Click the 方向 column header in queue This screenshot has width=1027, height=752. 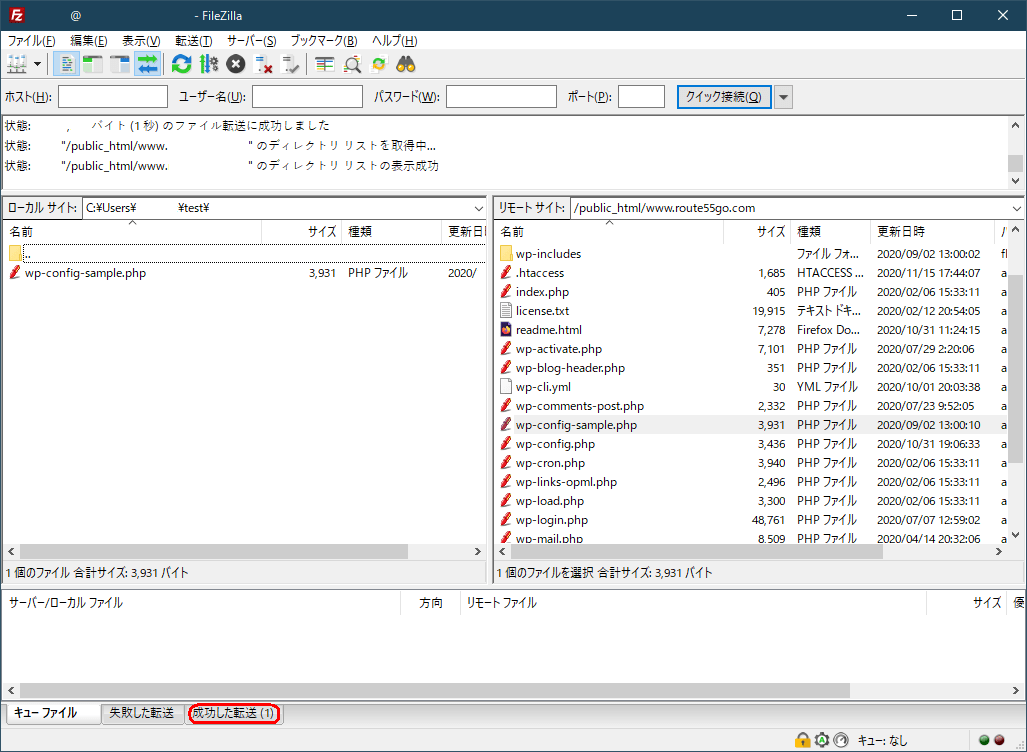pos(430,603)
